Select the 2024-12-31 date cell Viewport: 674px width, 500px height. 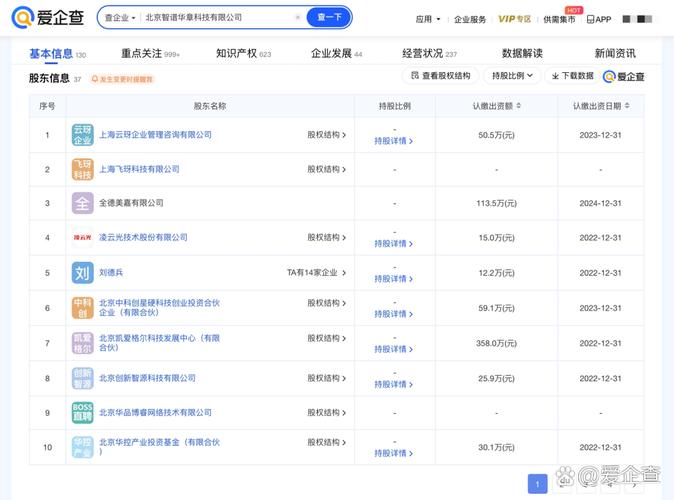pos(600,203)
